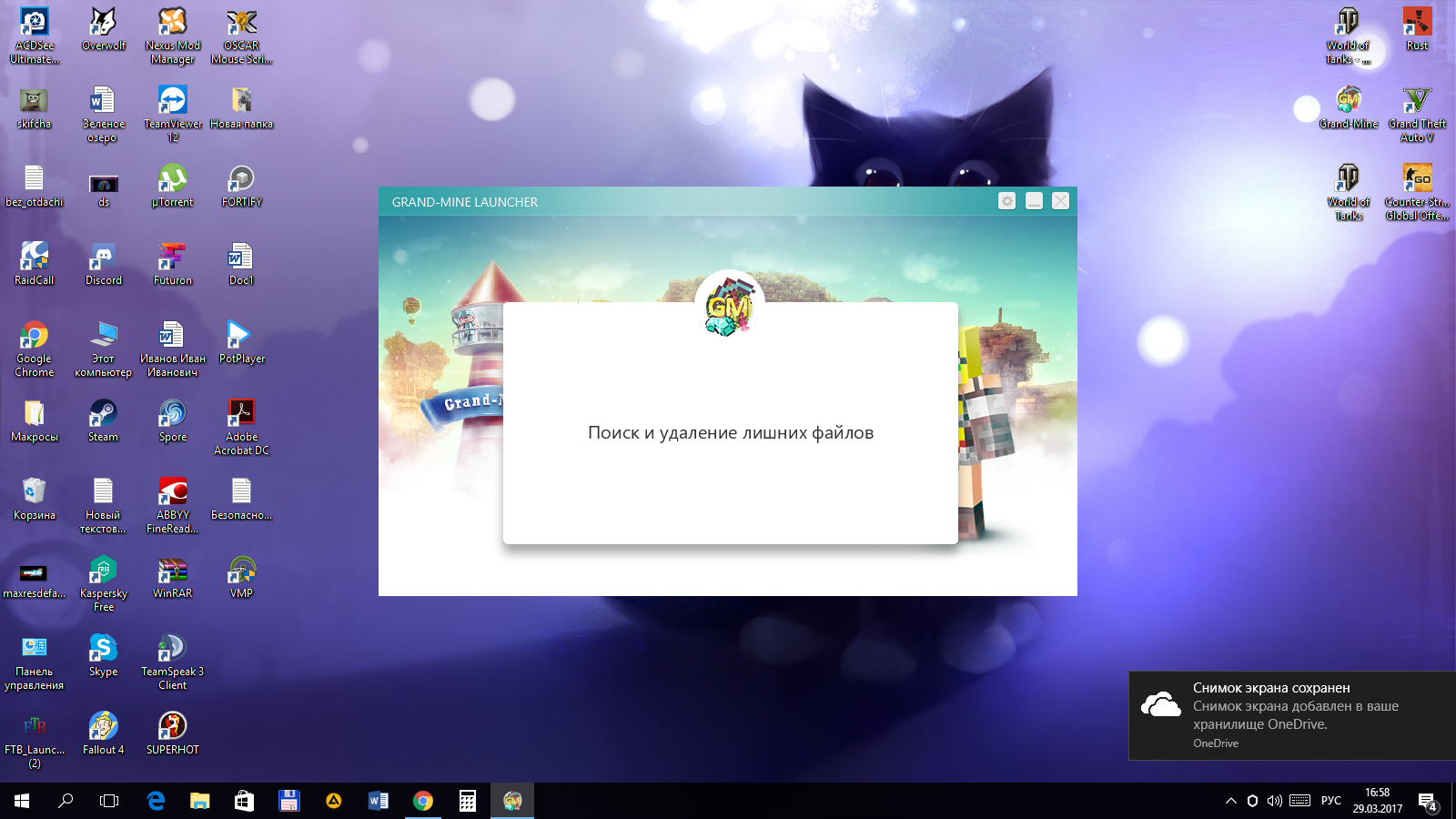Open FORTIFY desktop shortcut
The height and width of the screenshot is (819, 1456).
(241, 186)
